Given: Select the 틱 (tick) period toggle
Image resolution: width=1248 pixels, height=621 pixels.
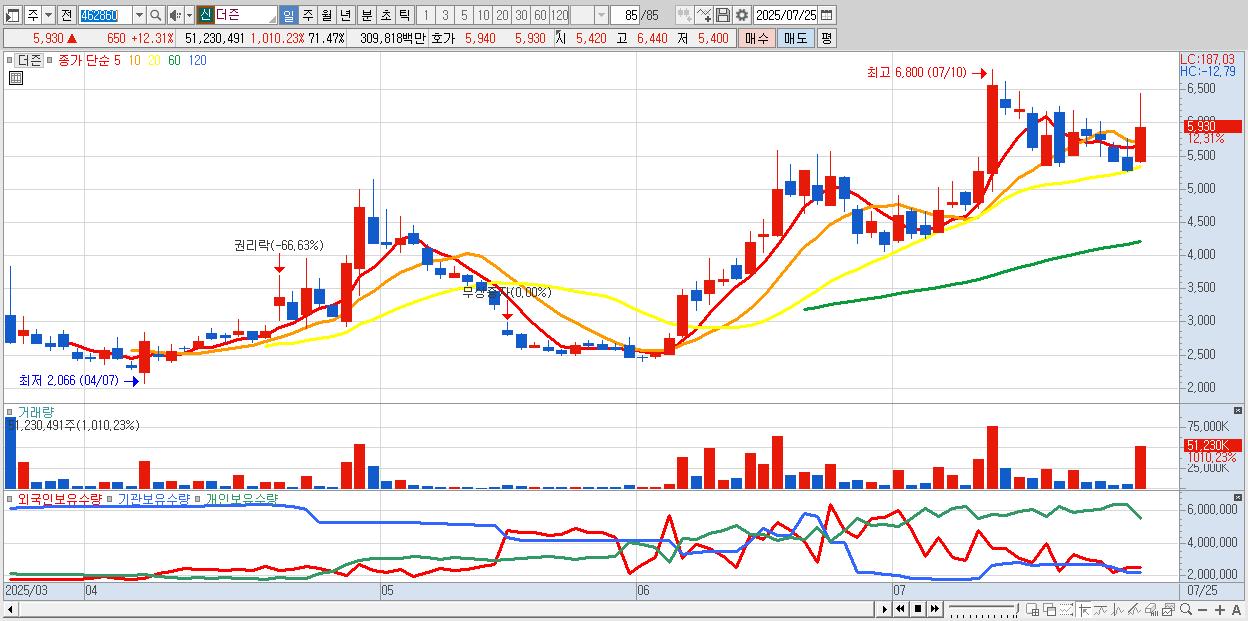Looking at the screenshot, I should coord(404,15).
